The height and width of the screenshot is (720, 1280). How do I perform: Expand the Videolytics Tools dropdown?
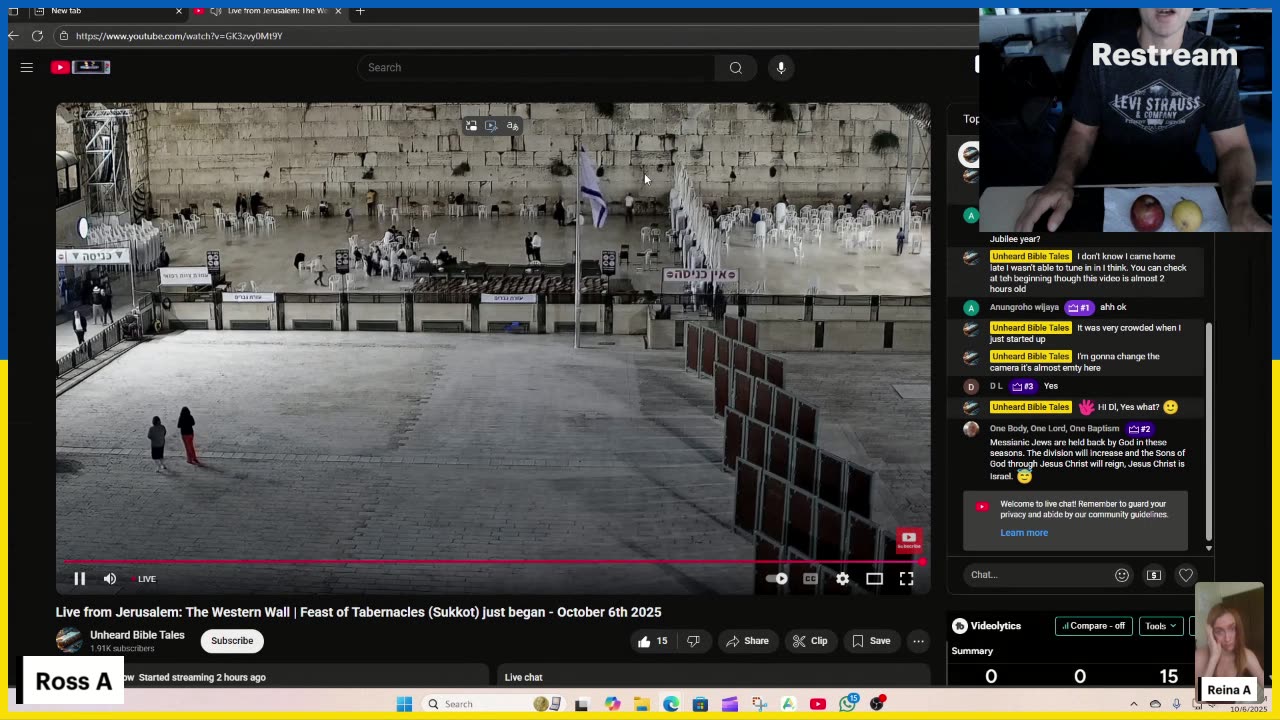tap(1160, 626)
